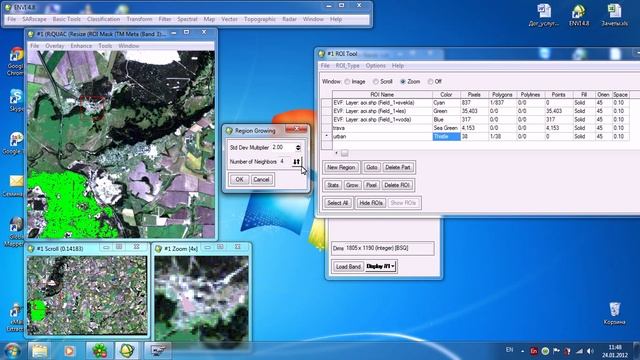Open the Topographic menu

260,19
